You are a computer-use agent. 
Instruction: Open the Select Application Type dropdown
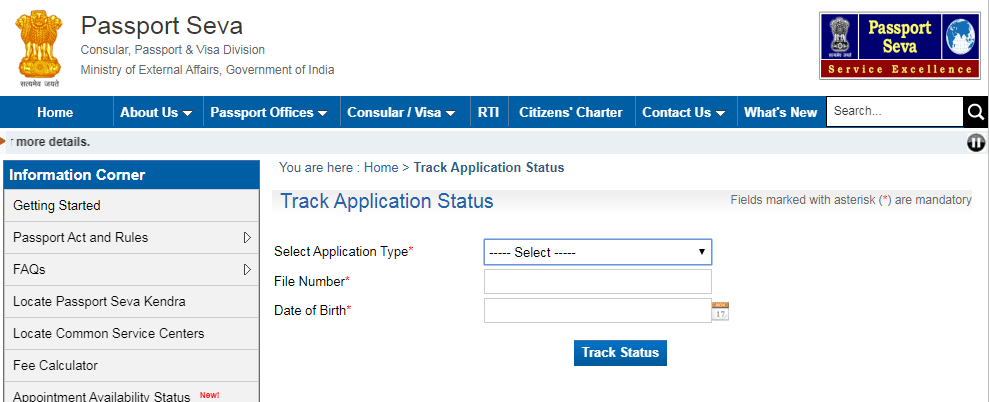click(597, 252)
